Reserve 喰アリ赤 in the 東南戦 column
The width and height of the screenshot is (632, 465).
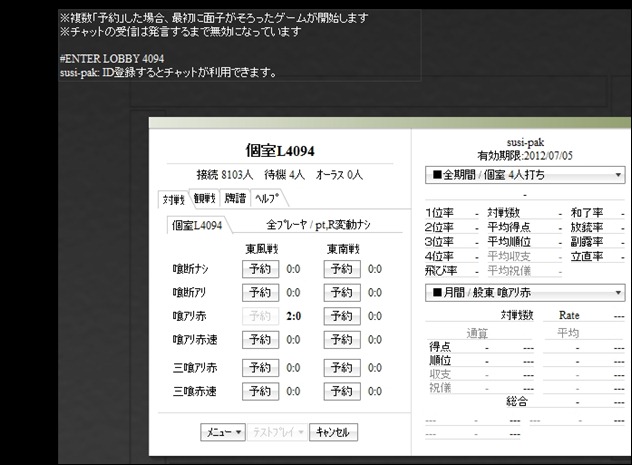tap(342, 316)
